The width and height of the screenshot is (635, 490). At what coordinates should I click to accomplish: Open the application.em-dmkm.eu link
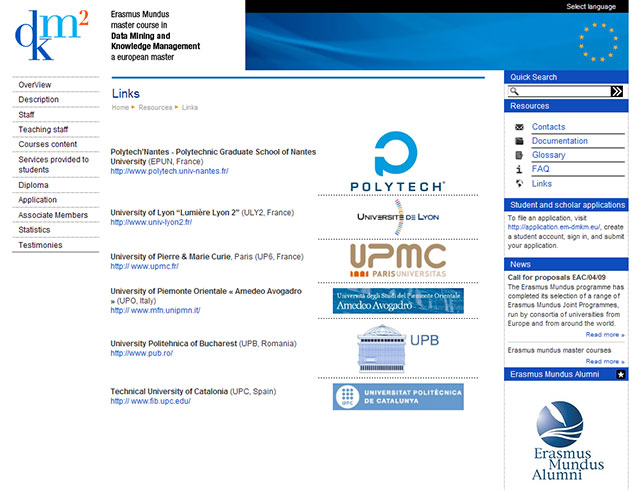point(554,227)
